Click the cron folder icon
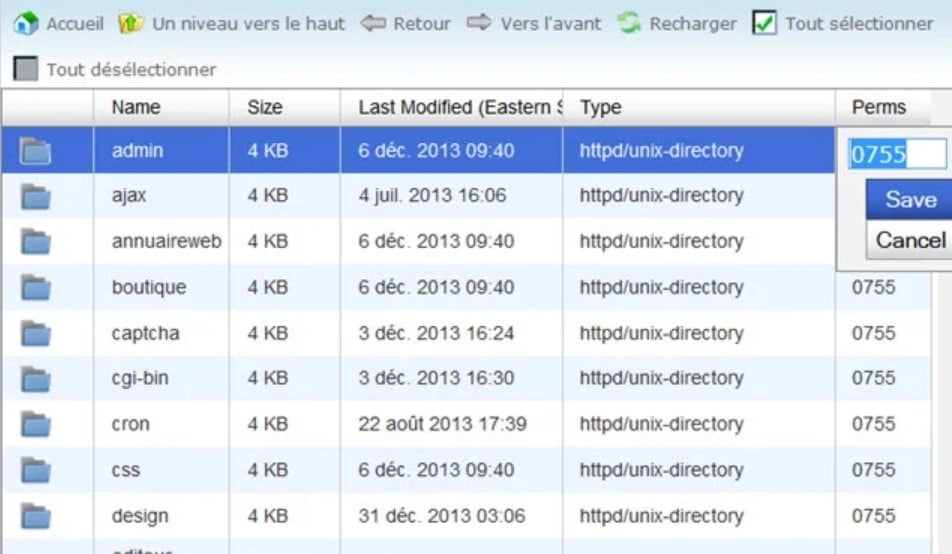The width and height of the screenshot is (952, 554). click(35, 424)
